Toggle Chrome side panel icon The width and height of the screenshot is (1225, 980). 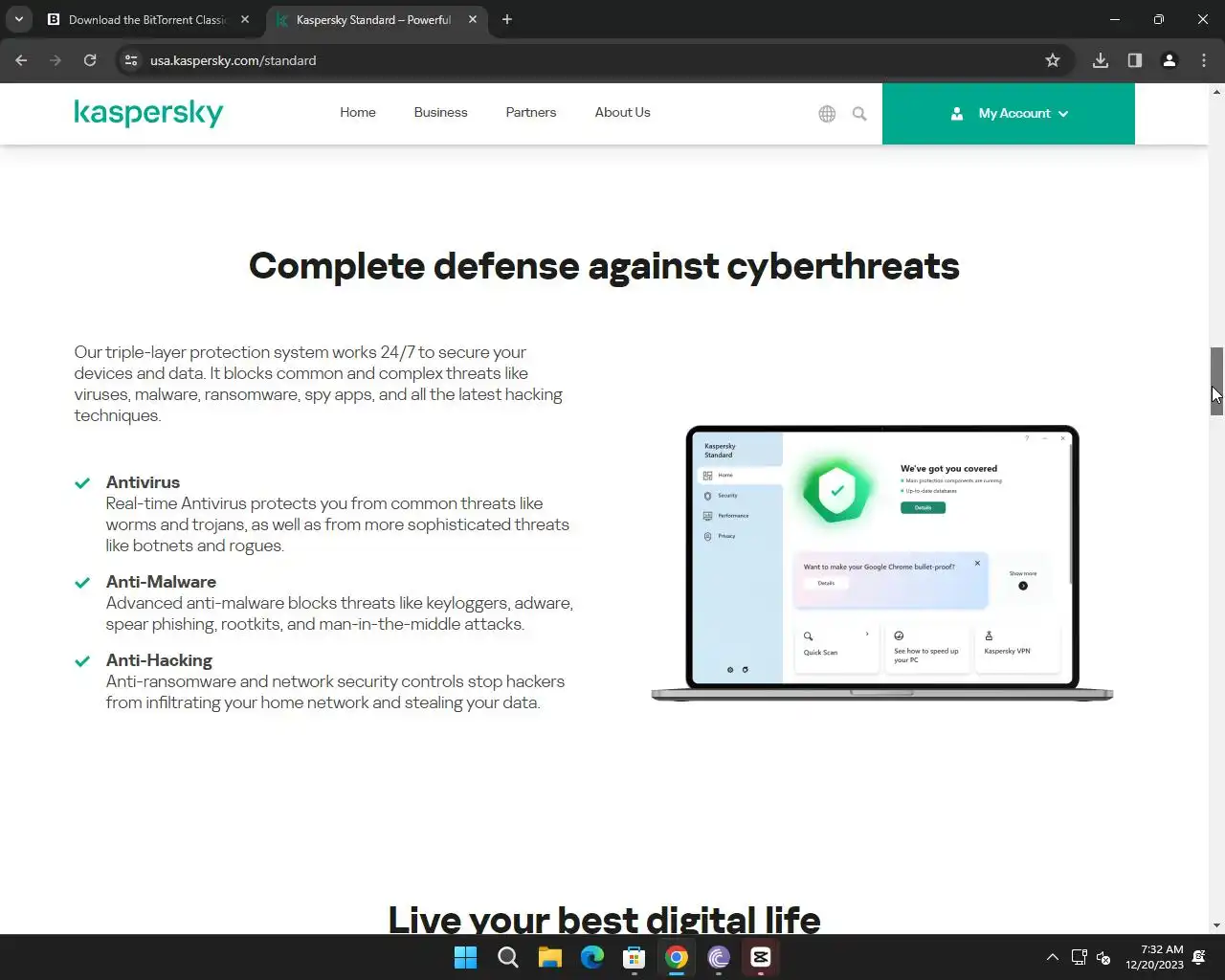pyautogui.click(x=1135, y=60)
